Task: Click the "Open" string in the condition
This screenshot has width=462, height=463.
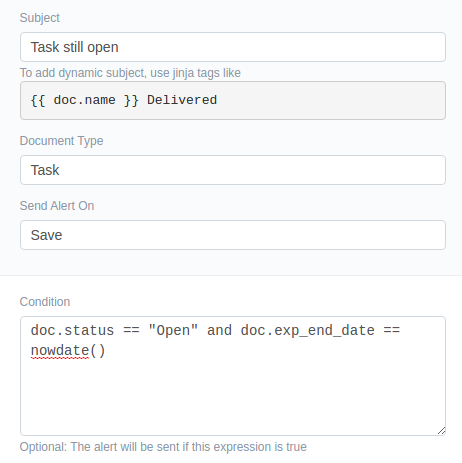Action: (x=173, y=331)
